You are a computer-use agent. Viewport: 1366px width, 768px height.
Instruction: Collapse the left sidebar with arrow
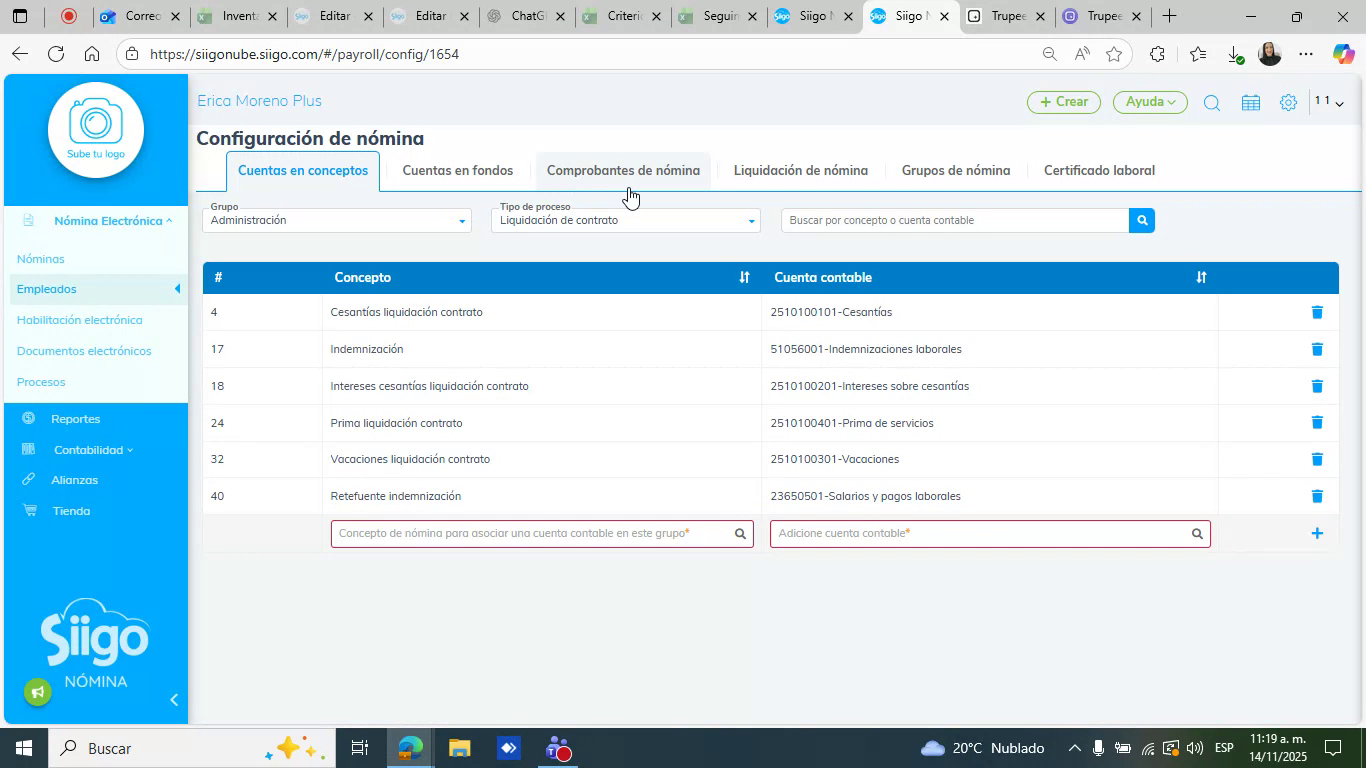pyautogui.click(x=173, y=700)
